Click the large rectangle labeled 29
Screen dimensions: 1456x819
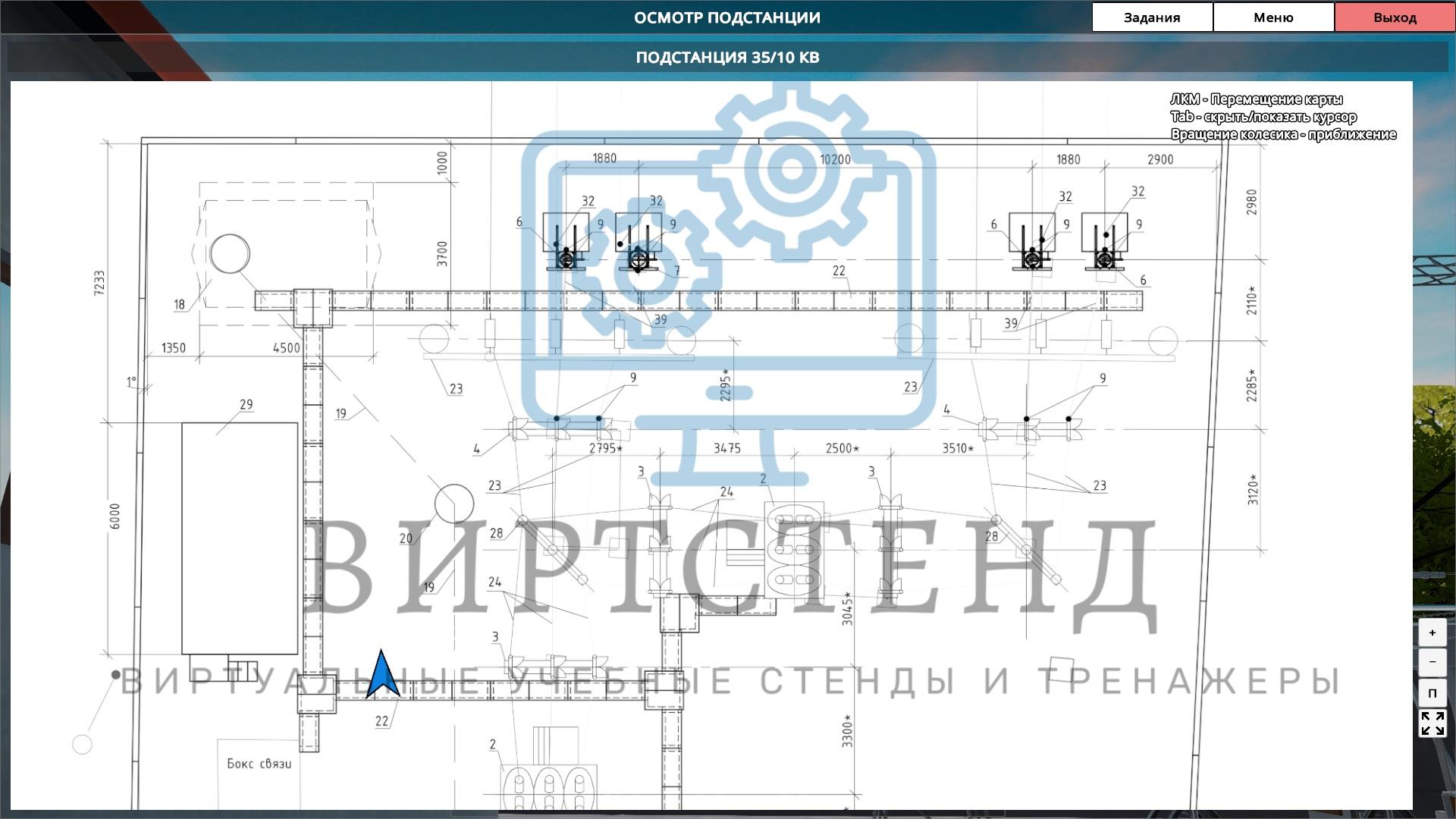click(239, 538)
